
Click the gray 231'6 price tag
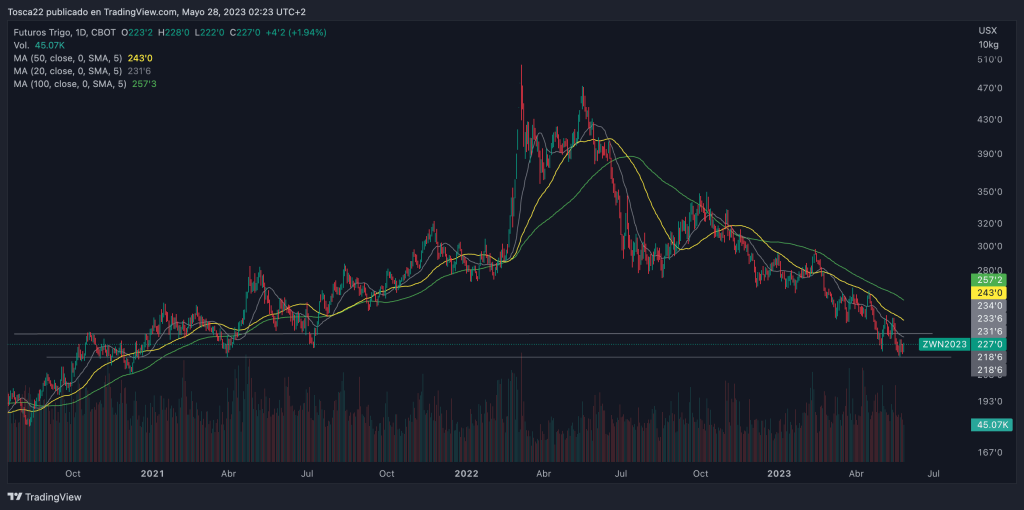click(988, 331)
